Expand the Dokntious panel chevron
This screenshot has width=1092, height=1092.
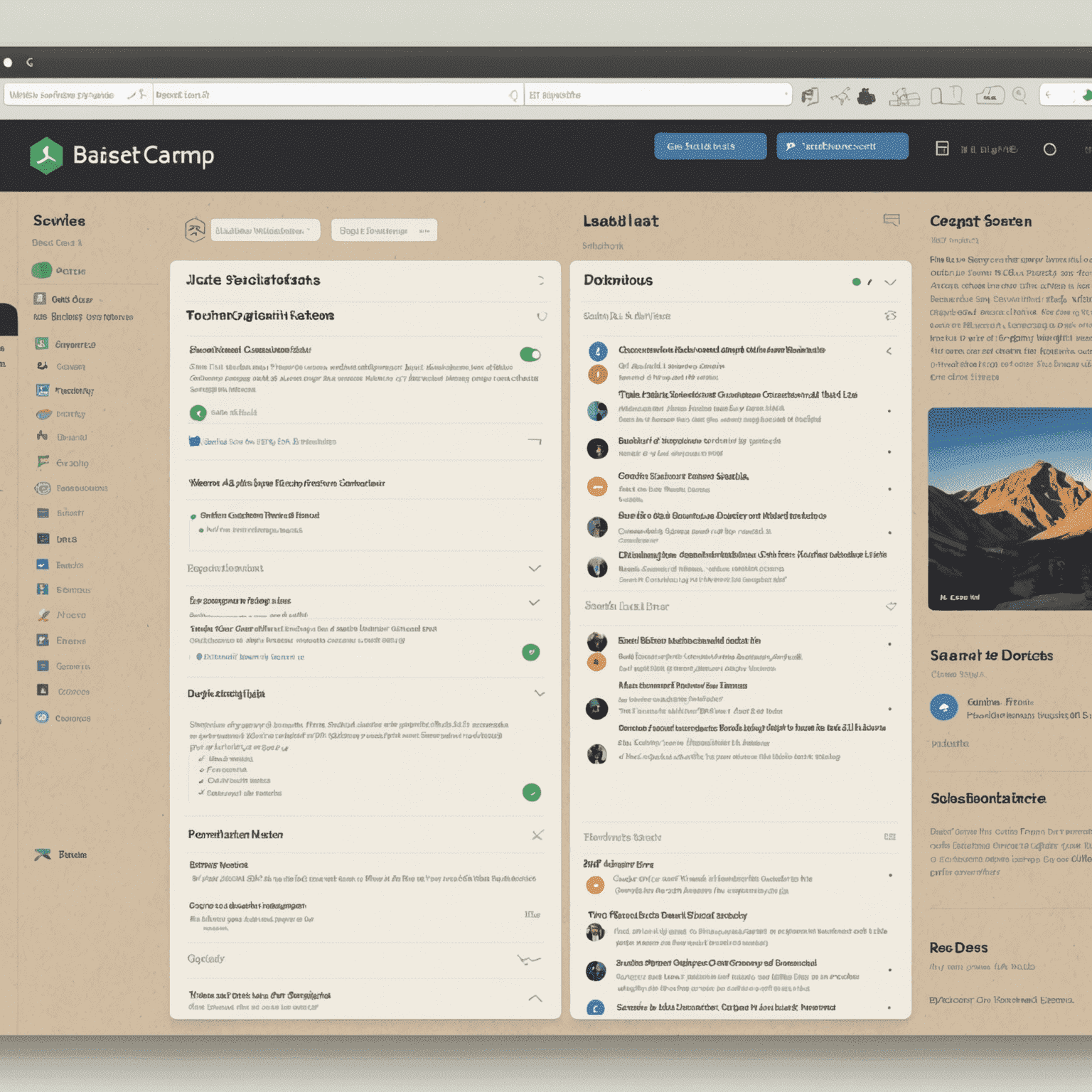pos(890,282)
